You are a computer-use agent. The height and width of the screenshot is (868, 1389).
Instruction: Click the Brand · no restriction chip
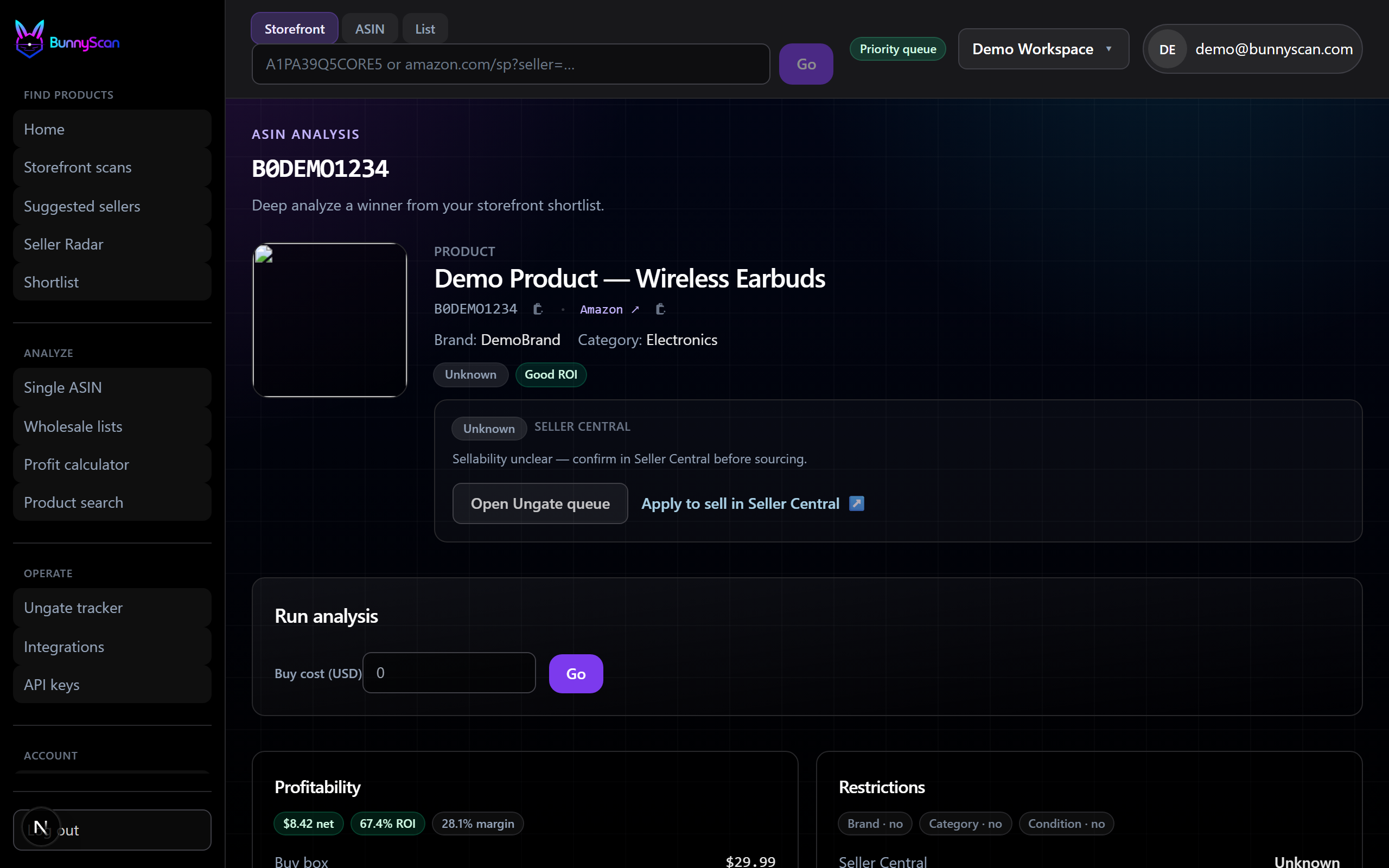click(875, 824)
